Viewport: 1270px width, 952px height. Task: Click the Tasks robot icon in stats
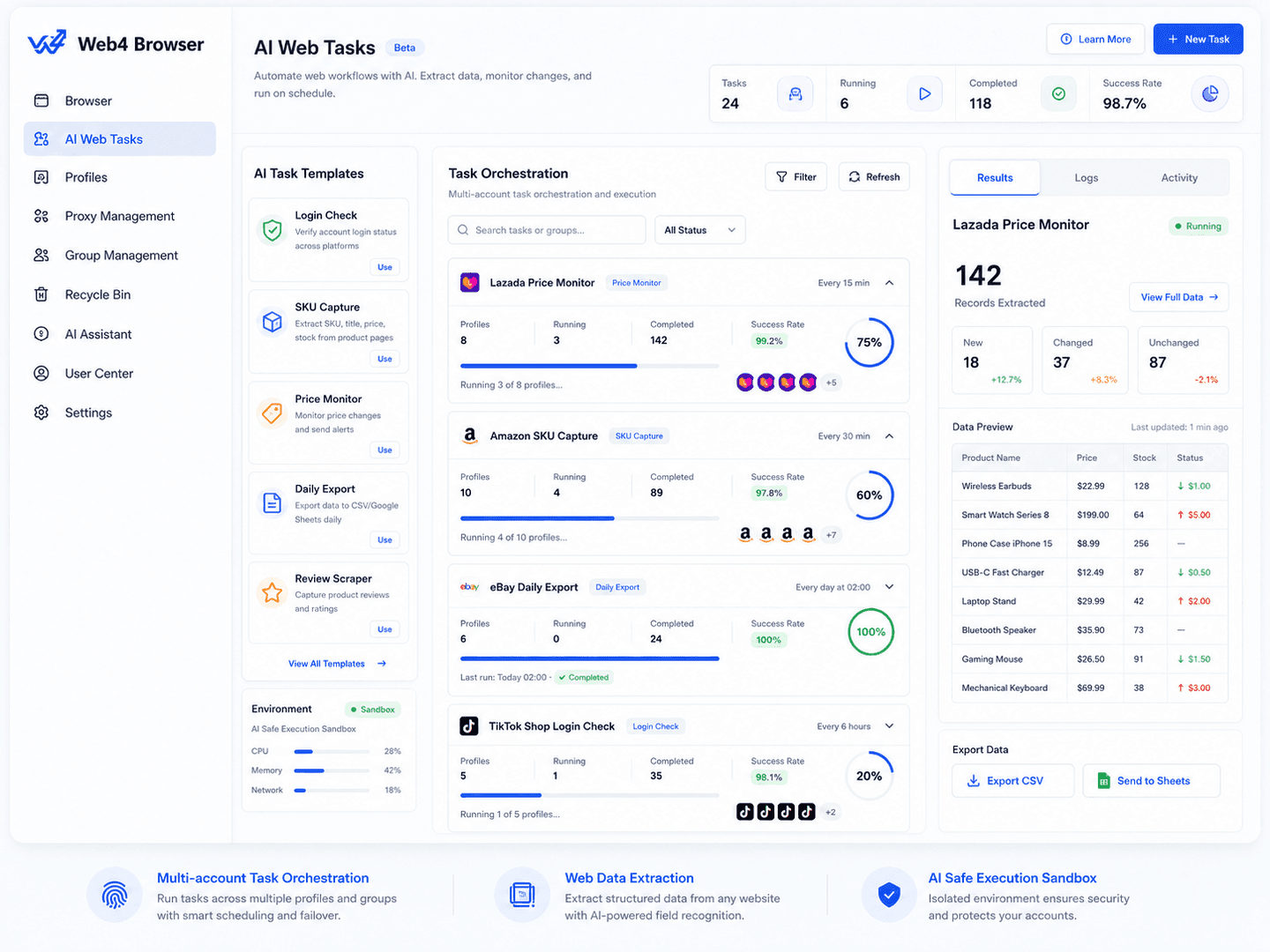click(x=796, y=93)
